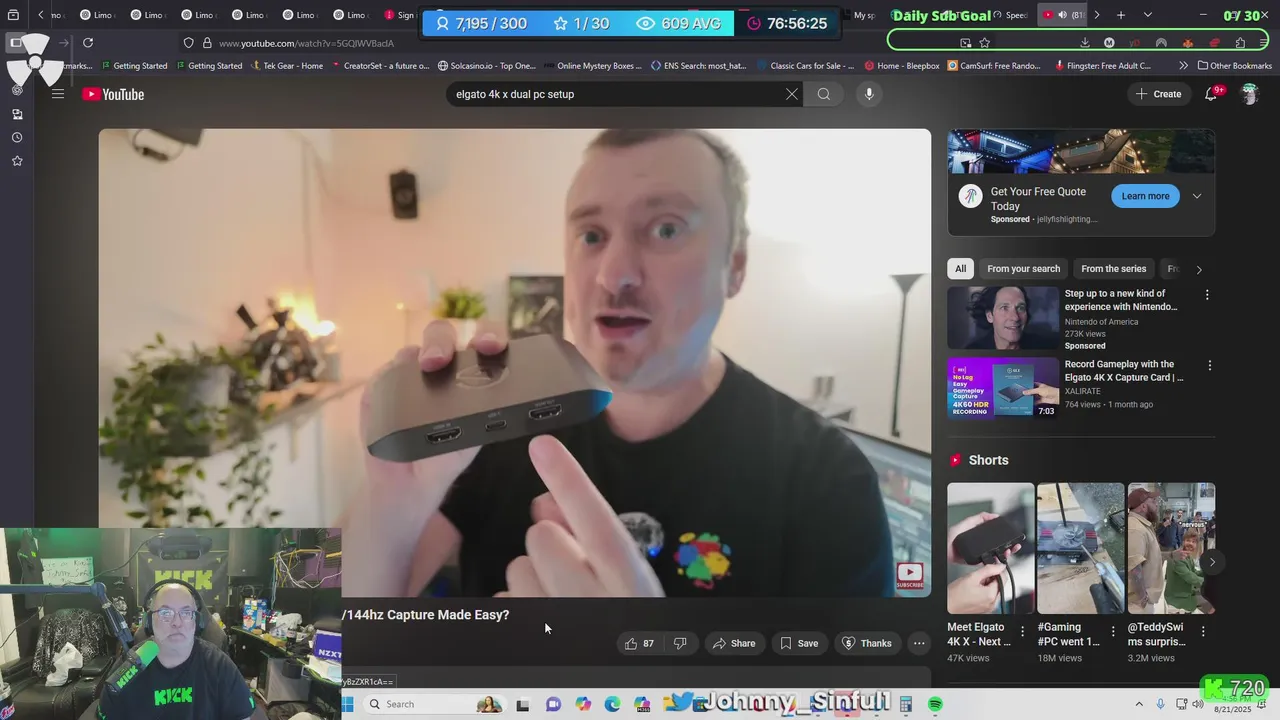This screenshot has width=1280, height=720.
Task: Open Copilot from the taskbar
Action: pos(583,704)
